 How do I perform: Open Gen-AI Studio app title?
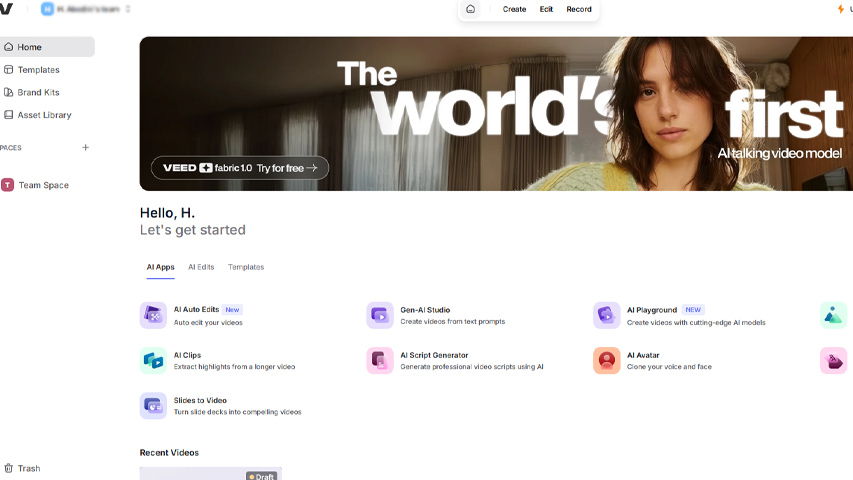click(x=425, y=310)
